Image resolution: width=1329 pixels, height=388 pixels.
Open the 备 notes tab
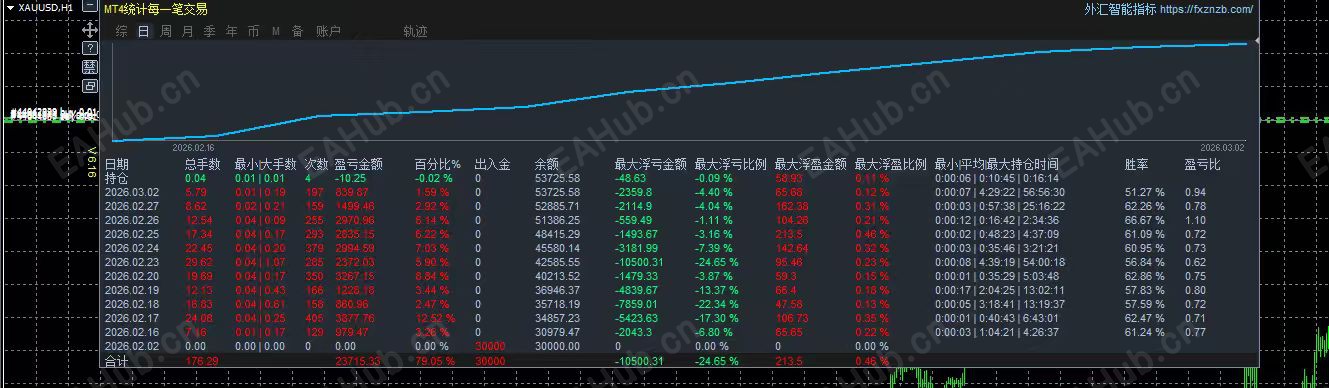(x=297, y=31)
